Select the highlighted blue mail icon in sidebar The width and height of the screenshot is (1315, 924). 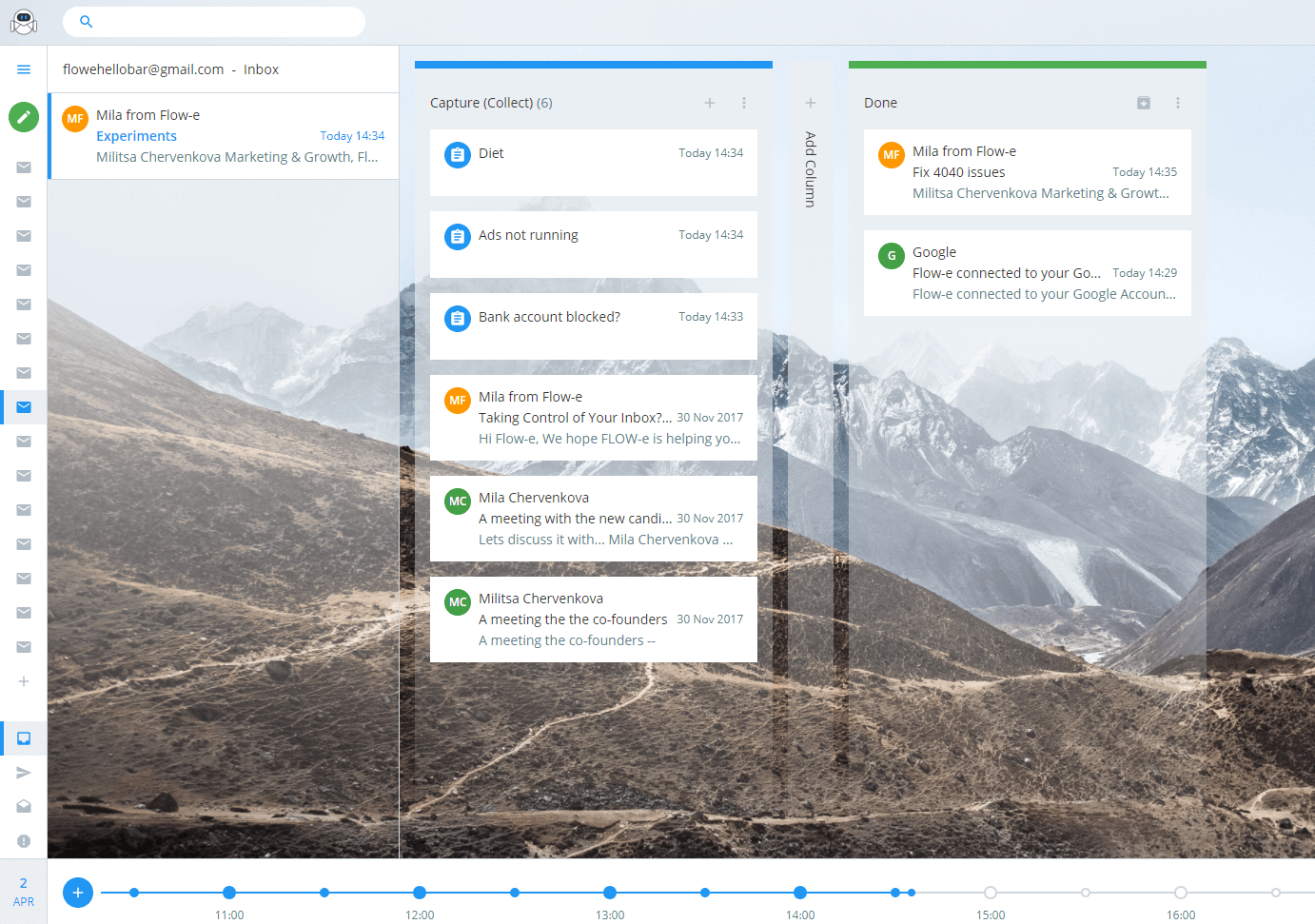(x=24, y=407)
